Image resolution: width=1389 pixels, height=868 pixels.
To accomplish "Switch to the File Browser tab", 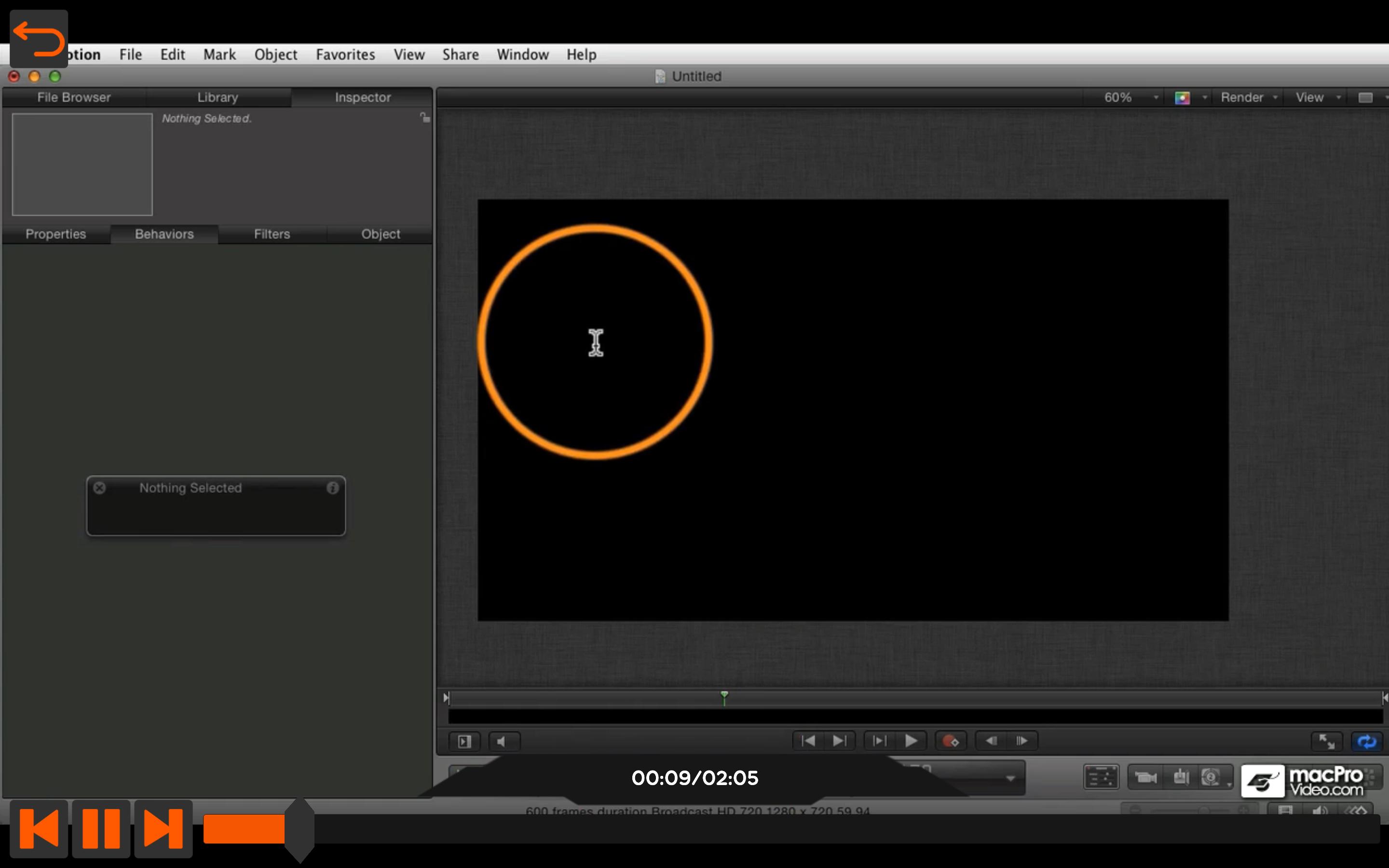I will (74, 97).
